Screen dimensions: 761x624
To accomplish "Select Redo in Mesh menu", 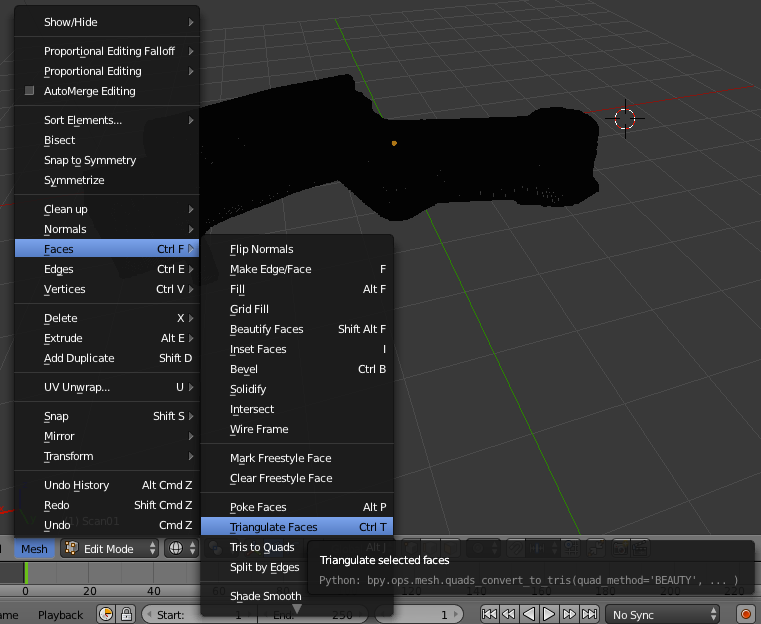I will click(107, 505).
